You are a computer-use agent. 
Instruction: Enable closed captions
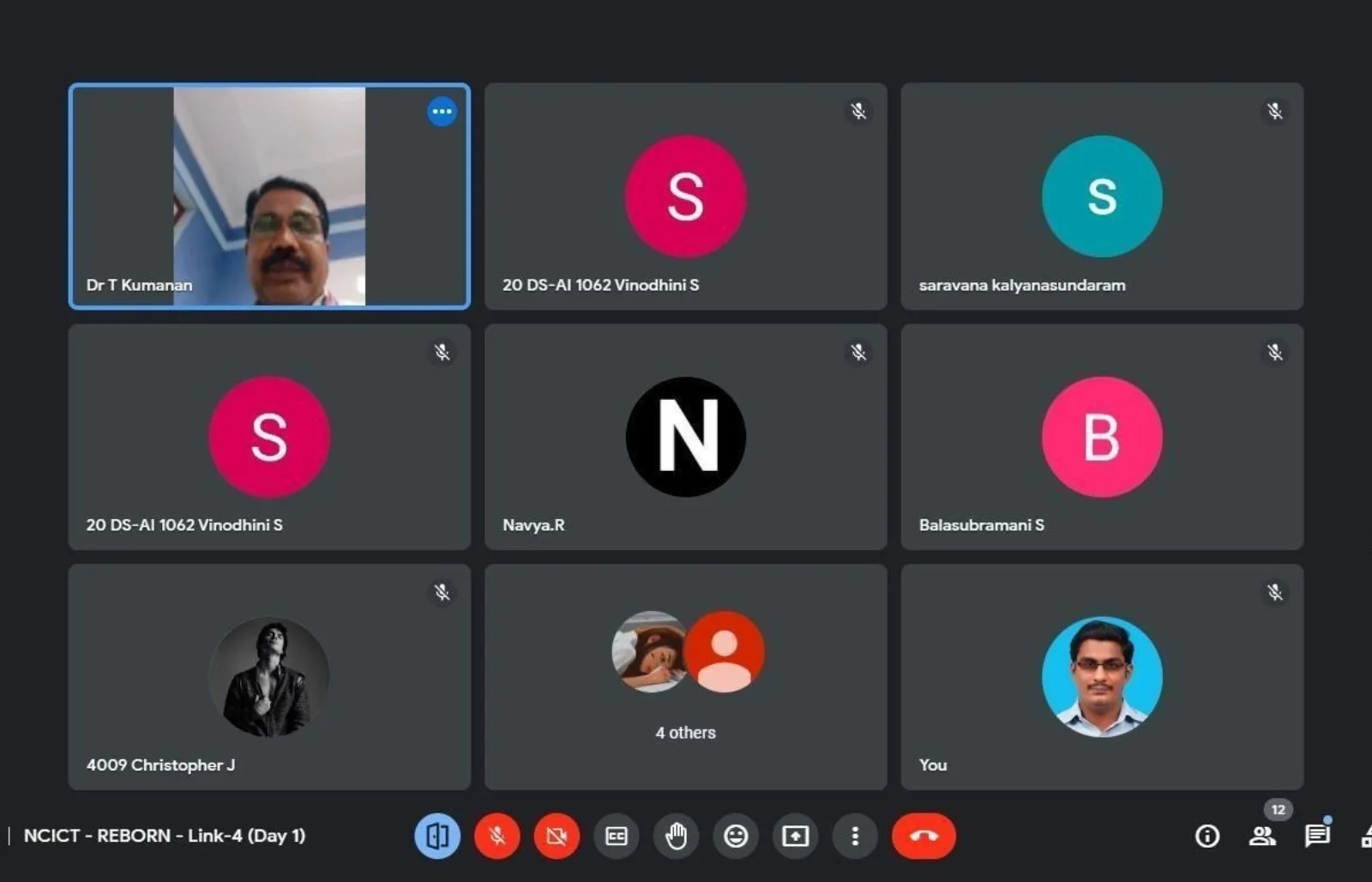click(617, 836)
